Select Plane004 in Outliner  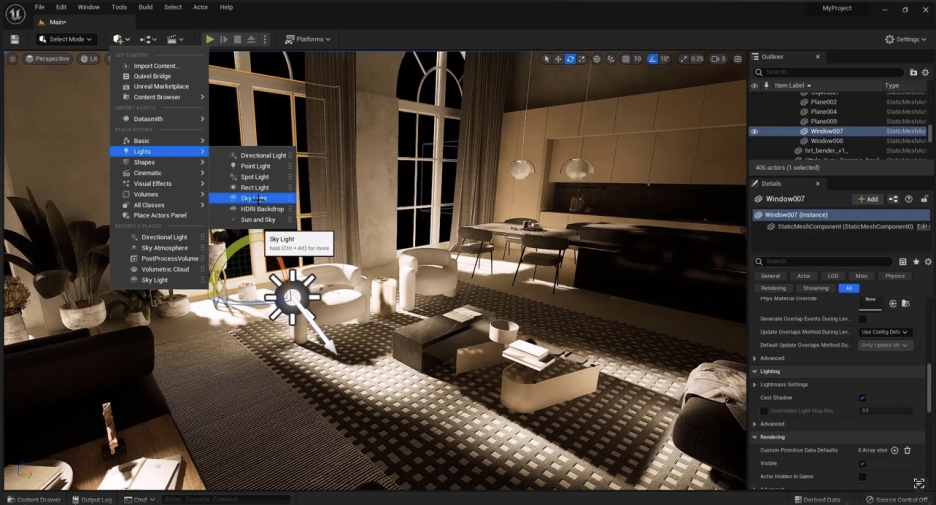click(823, 112)
